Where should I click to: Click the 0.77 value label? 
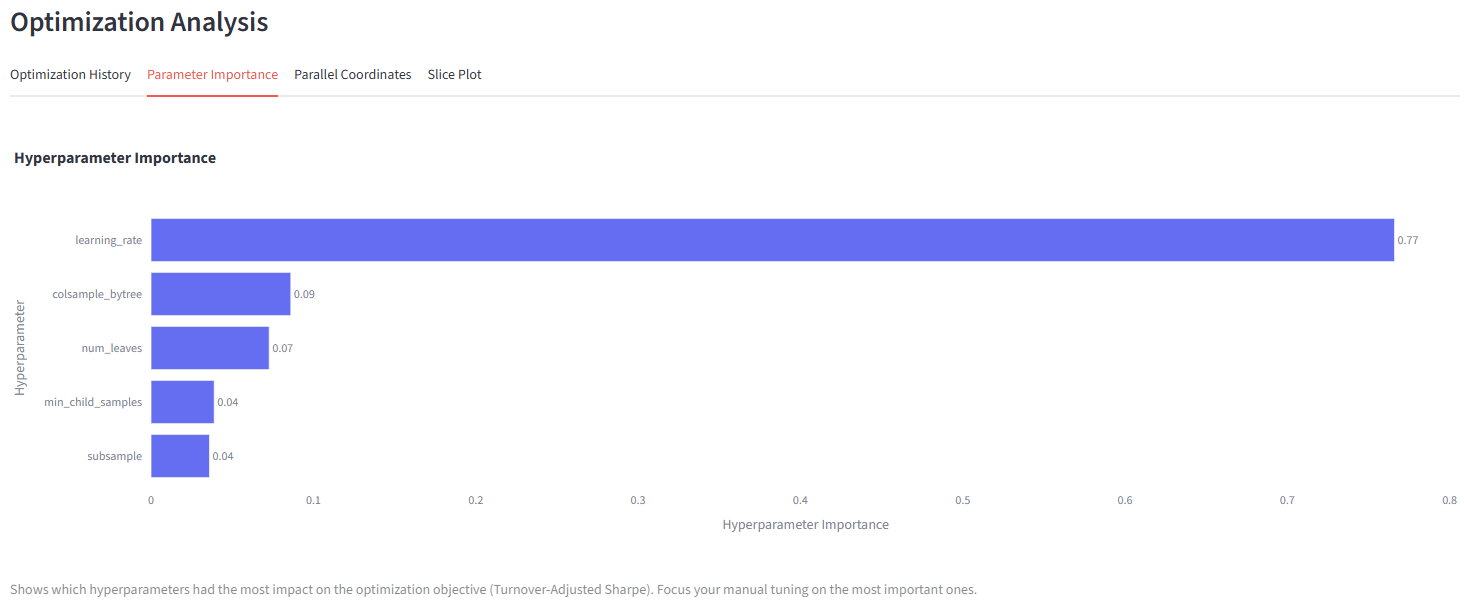[1407, 240]
